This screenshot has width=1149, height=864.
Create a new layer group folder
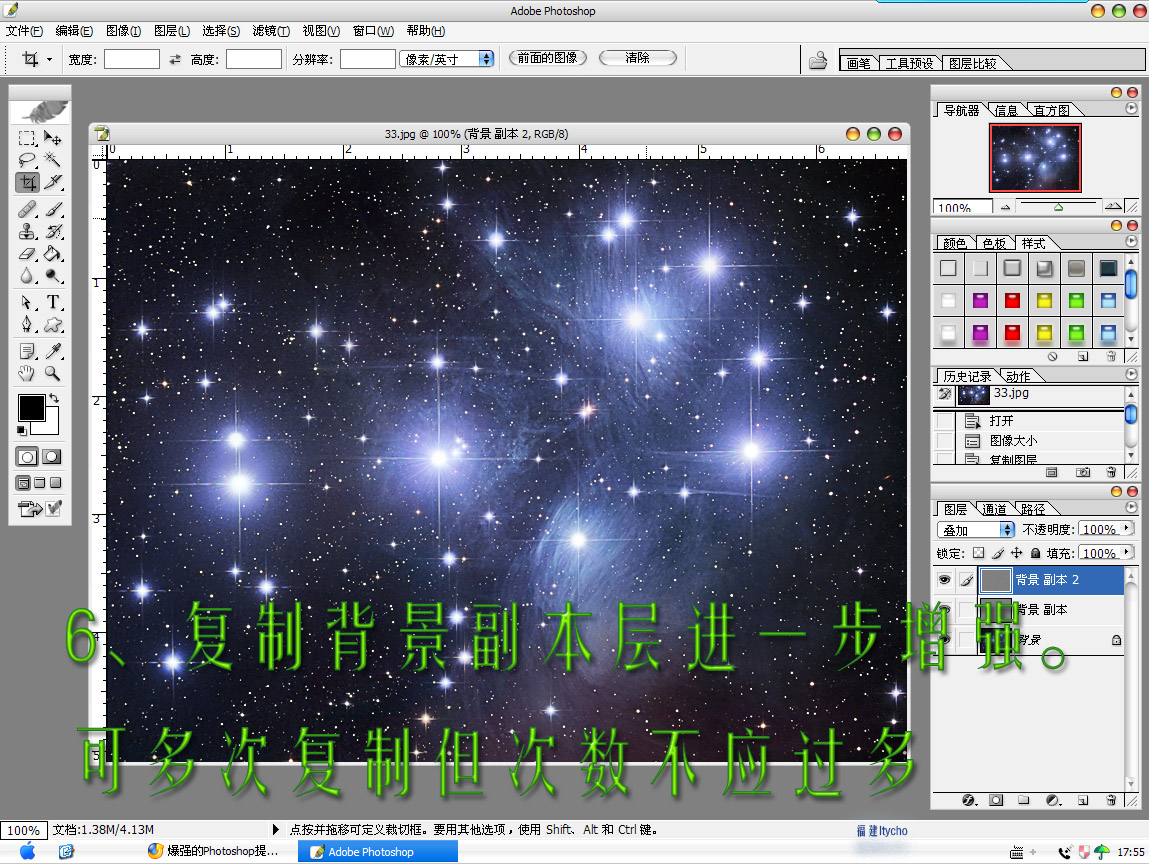pos(1024,800)
